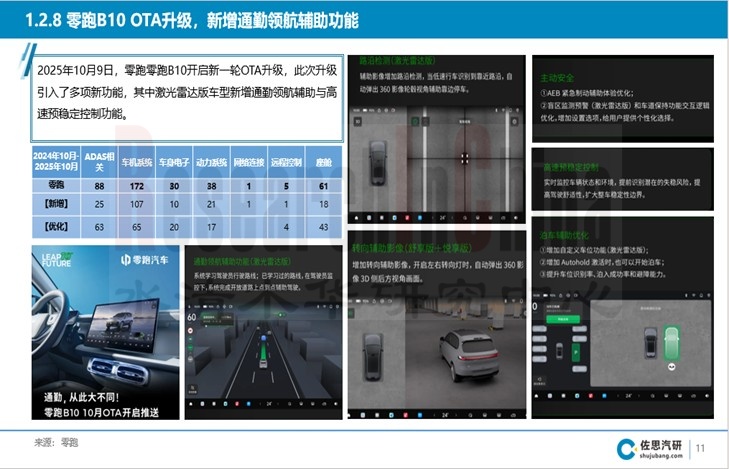Select the 动力系统 column header
This screenshot has height=469, width=729.
211,162
